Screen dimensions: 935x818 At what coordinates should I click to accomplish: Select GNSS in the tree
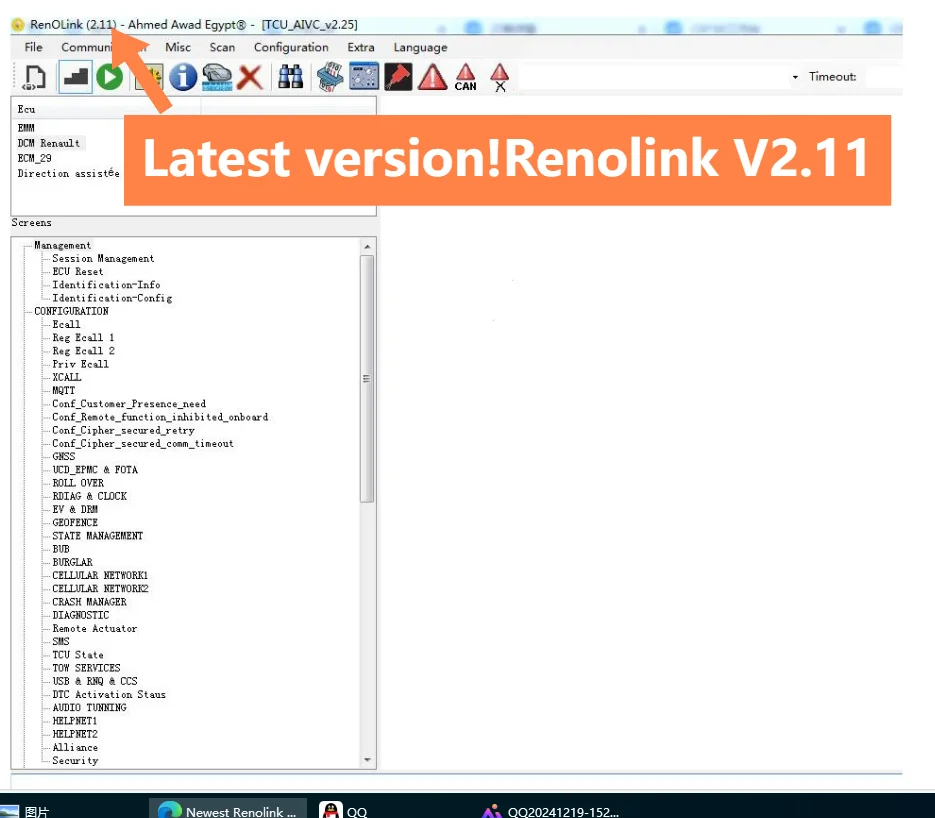point(64,456)
